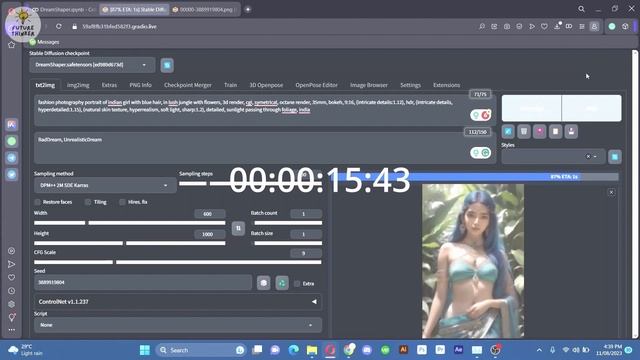Apply selected styles with the clipboard icon
The width and height of the screenshot is (640, 360).
click(556, 131)
